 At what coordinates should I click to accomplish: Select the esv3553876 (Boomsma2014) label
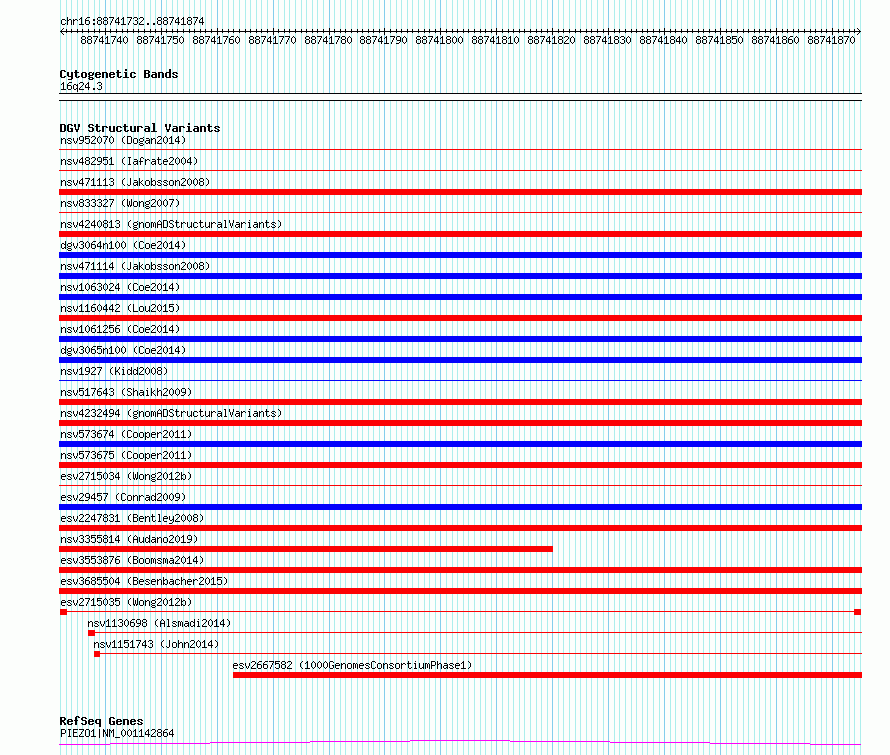coord(132,560)
